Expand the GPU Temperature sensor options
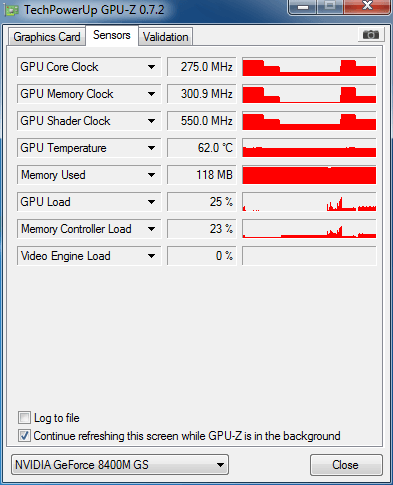Screen dimensions: 393x485 click(151, 148)
